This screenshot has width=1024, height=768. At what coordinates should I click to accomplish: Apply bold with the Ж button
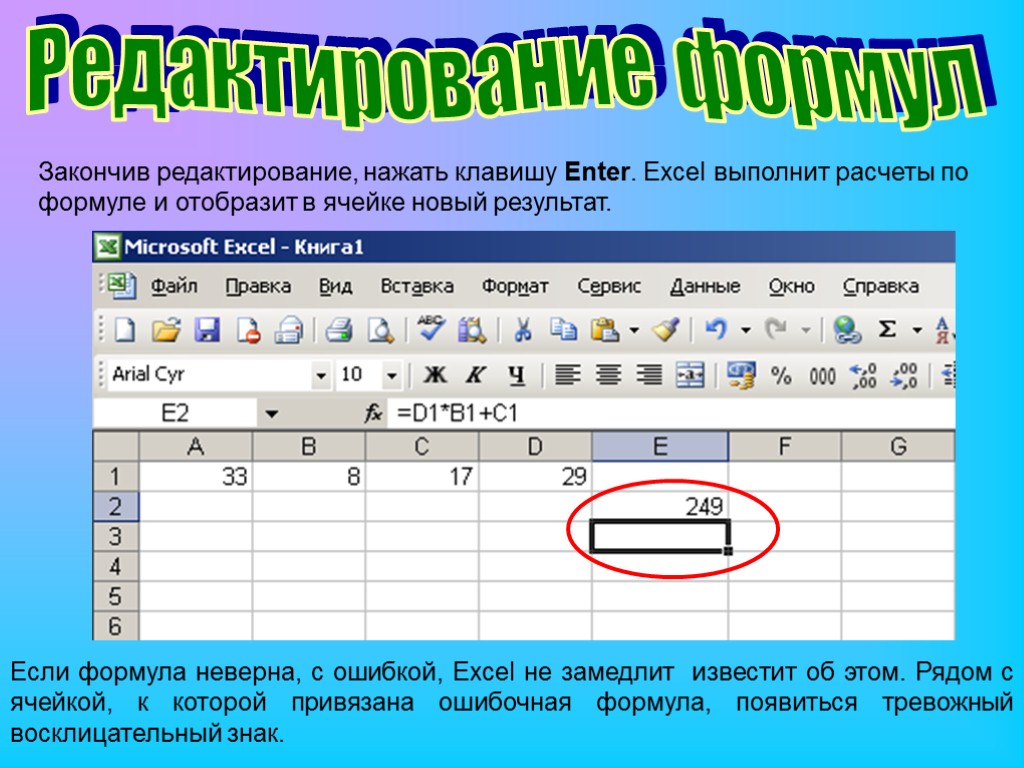[x=435, y=375]
